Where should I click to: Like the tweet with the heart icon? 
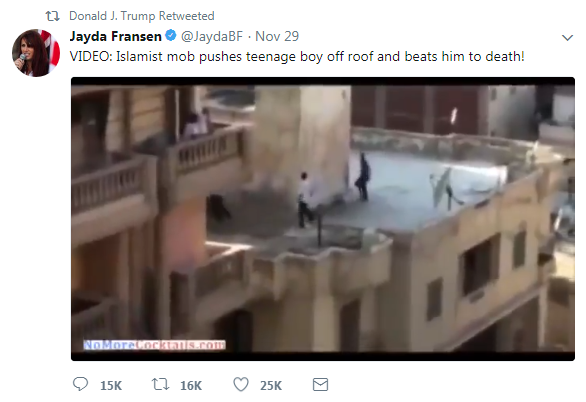pos(241,384)
